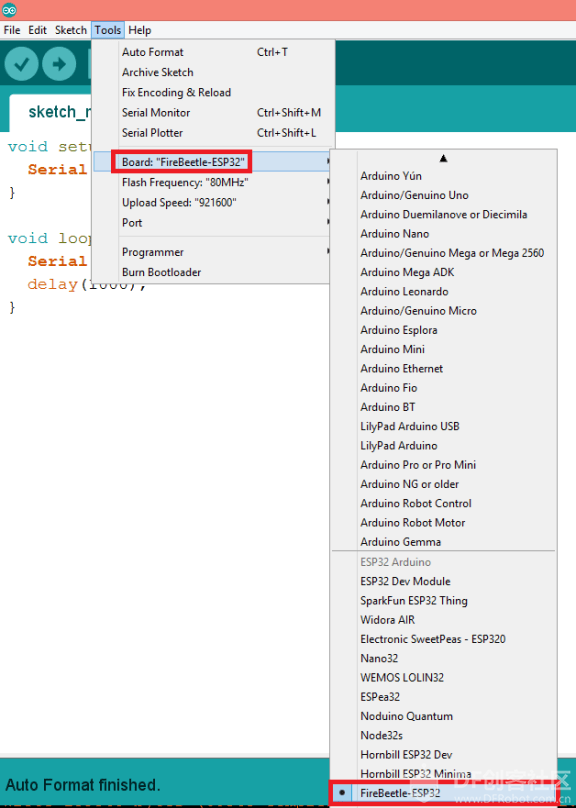Select WEMOS LOLIN32 board

point(443,678)
